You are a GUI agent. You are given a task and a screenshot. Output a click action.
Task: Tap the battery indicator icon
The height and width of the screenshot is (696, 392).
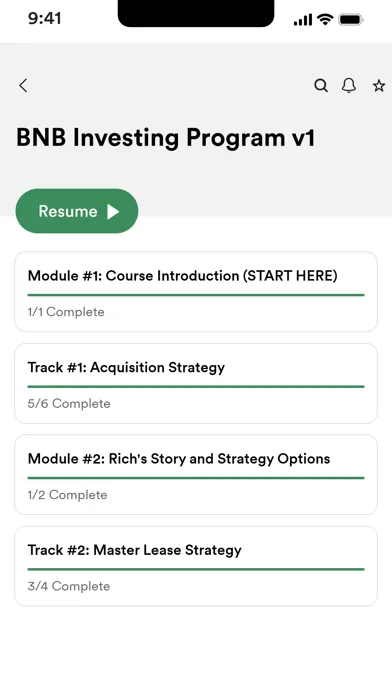pyautogui.click(x=351, y=20)
